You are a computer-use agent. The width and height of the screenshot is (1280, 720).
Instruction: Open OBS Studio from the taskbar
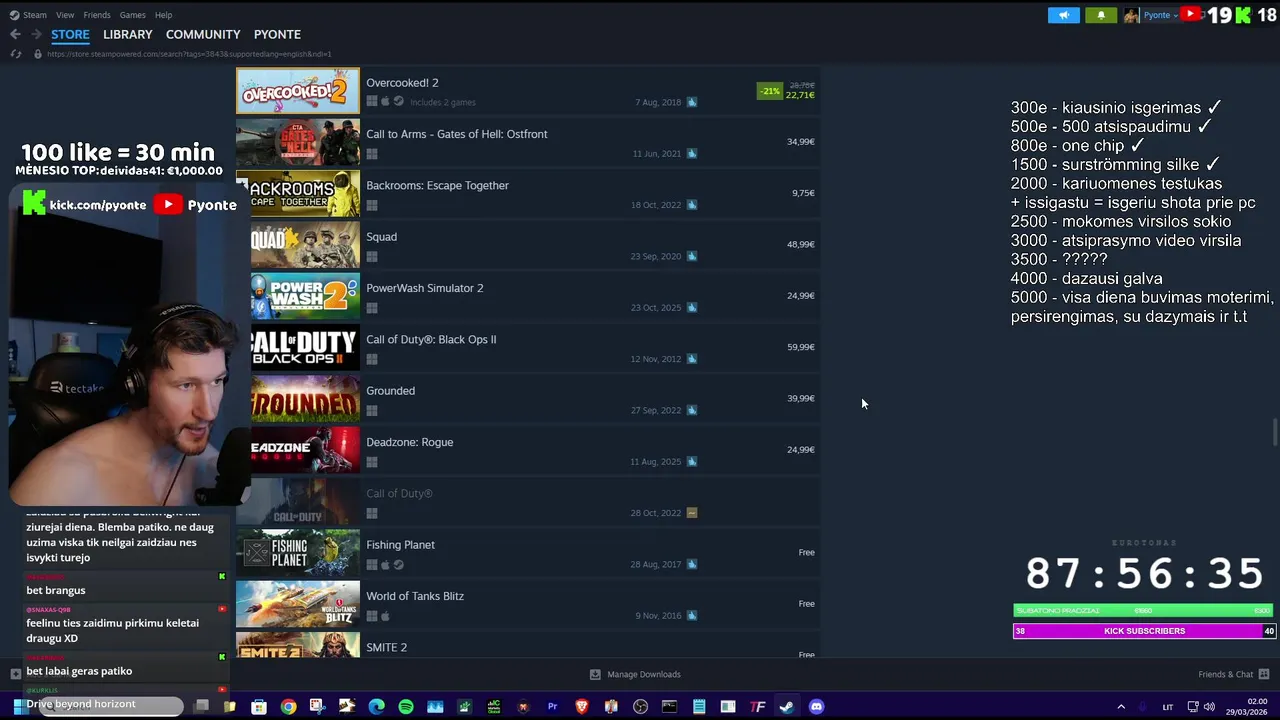click(640, 707)
